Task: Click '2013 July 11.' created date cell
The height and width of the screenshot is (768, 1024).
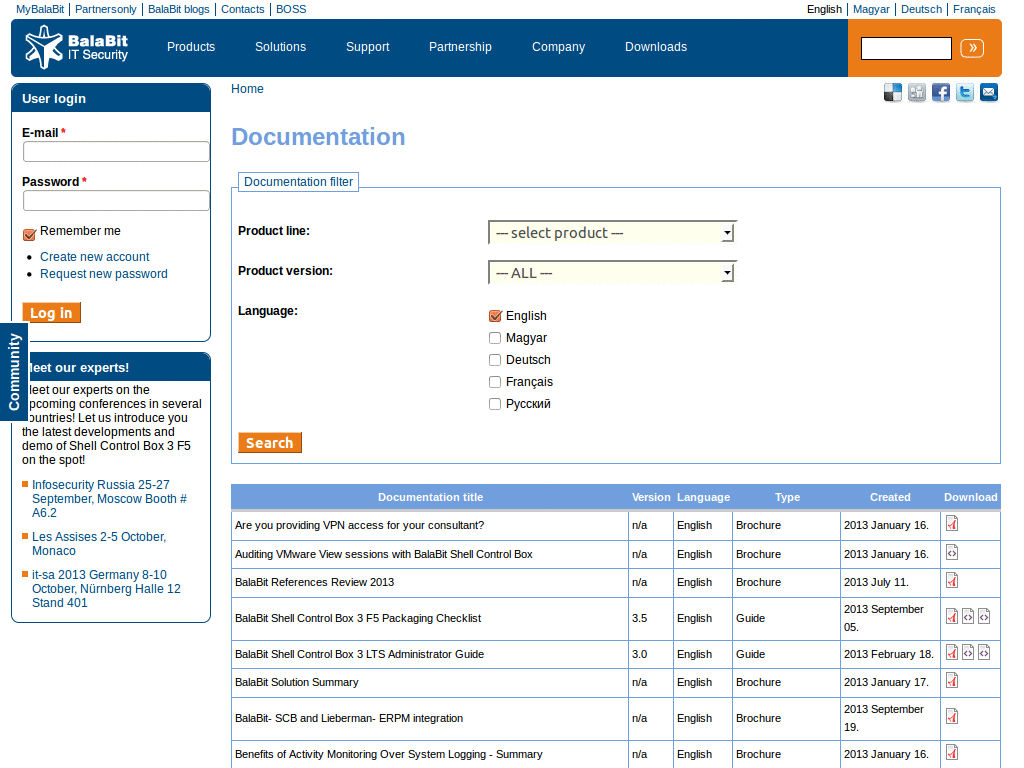Action: (x=891, y=583)
